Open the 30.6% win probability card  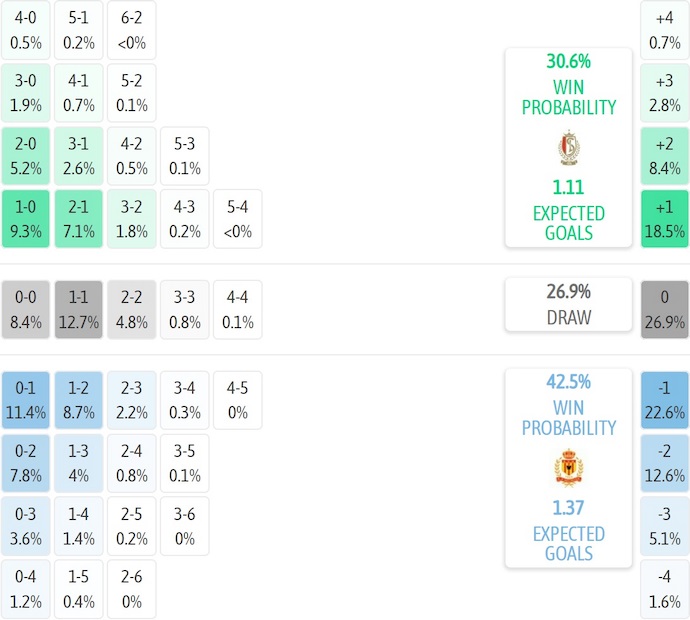pos(568,147)
